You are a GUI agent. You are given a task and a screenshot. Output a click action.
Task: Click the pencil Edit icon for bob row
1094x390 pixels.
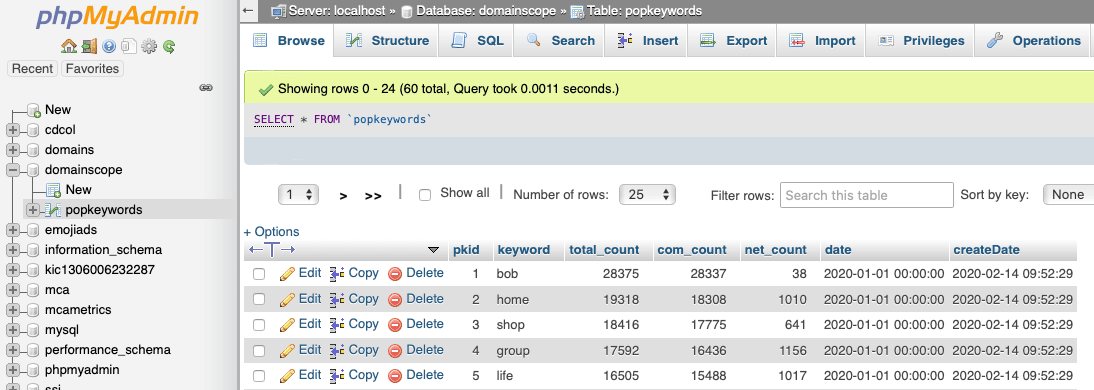point(287,273)
